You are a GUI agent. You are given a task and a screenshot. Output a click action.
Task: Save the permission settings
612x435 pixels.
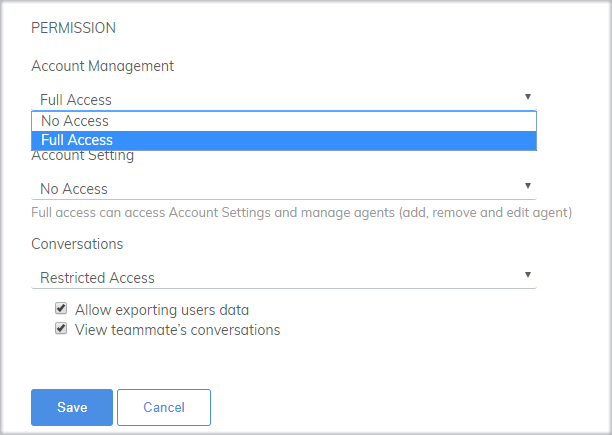click(x=72, y=407)
